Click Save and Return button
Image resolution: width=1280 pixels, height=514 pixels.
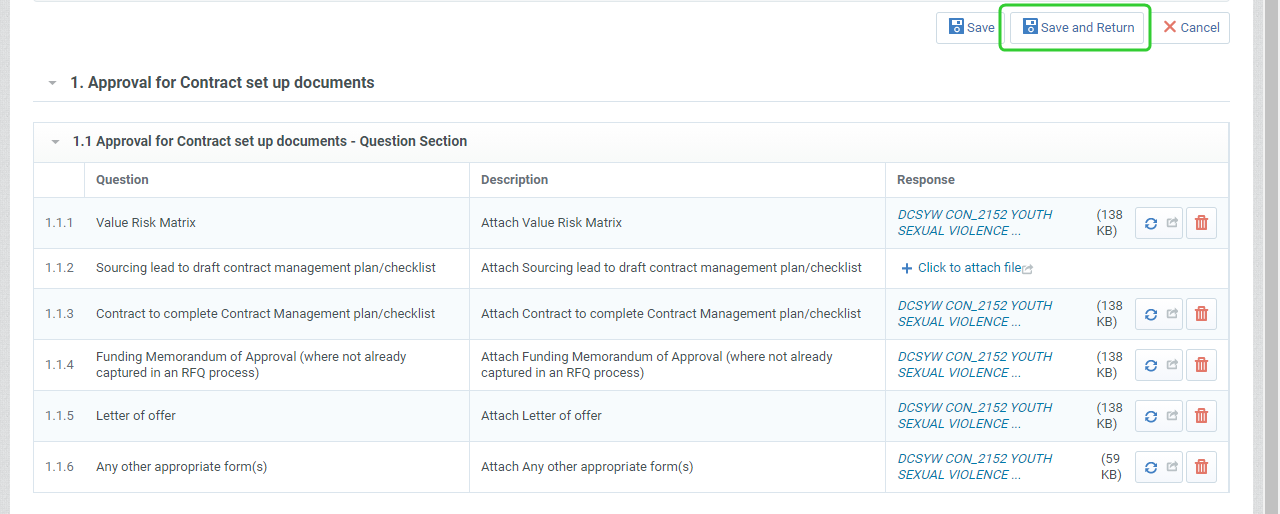coord(1077,28)
